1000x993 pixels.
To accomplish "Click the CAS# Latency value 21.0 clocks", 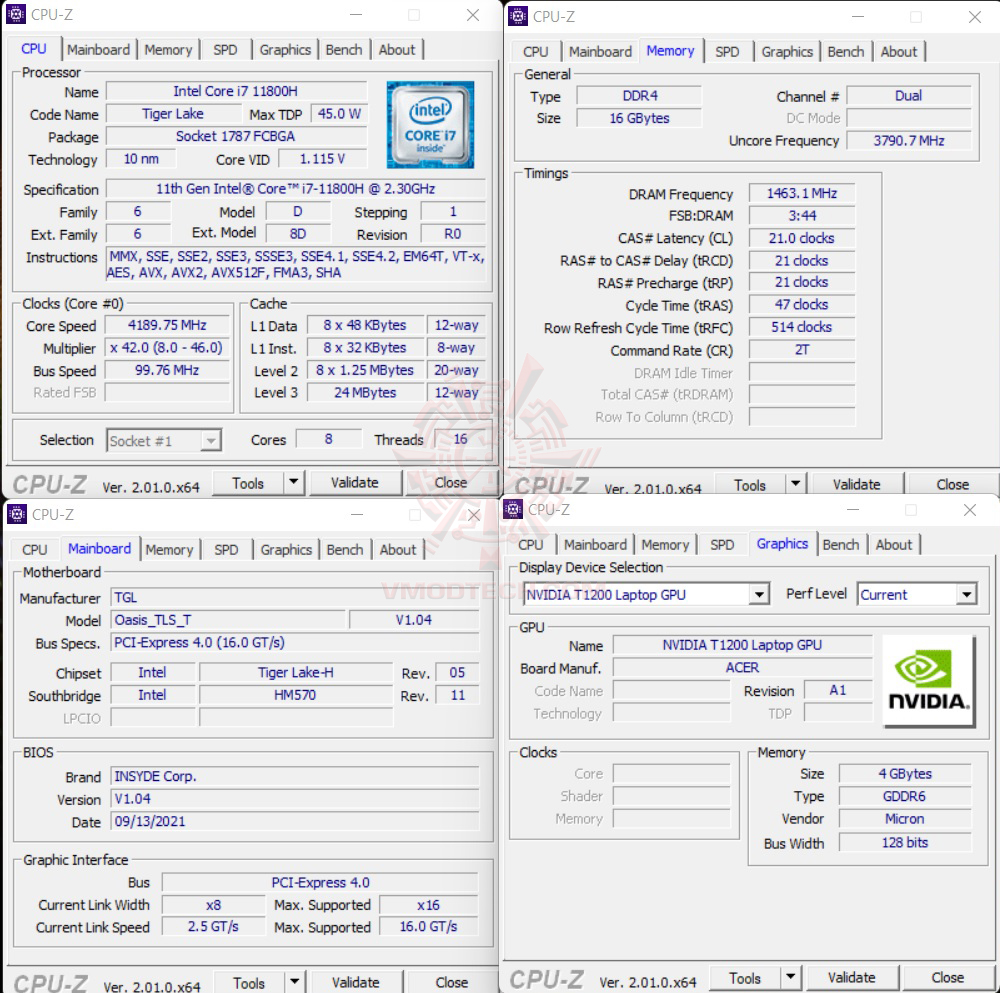I will click(802, 238).
